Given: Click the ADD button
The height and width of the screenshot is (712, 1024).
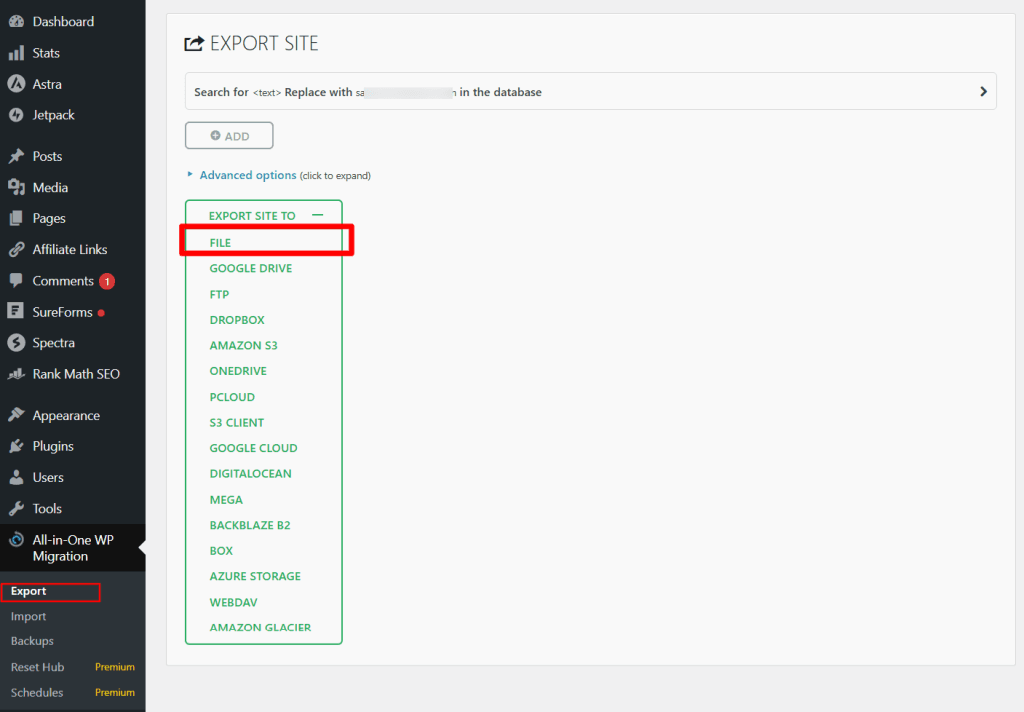Looking at the screenshot, I should click(x=228, y=135).
